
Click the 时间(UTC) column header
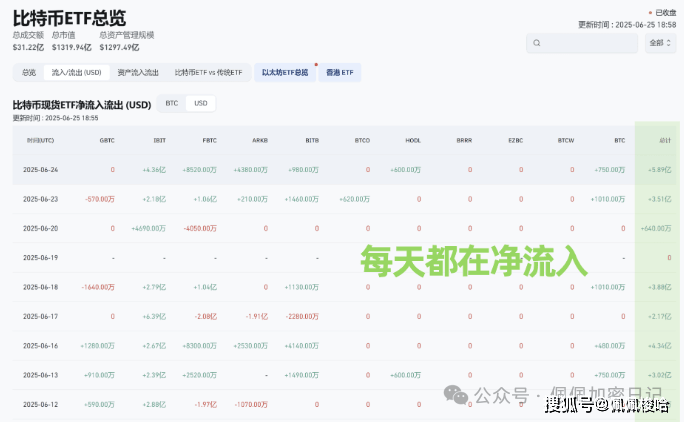[41, 141]
